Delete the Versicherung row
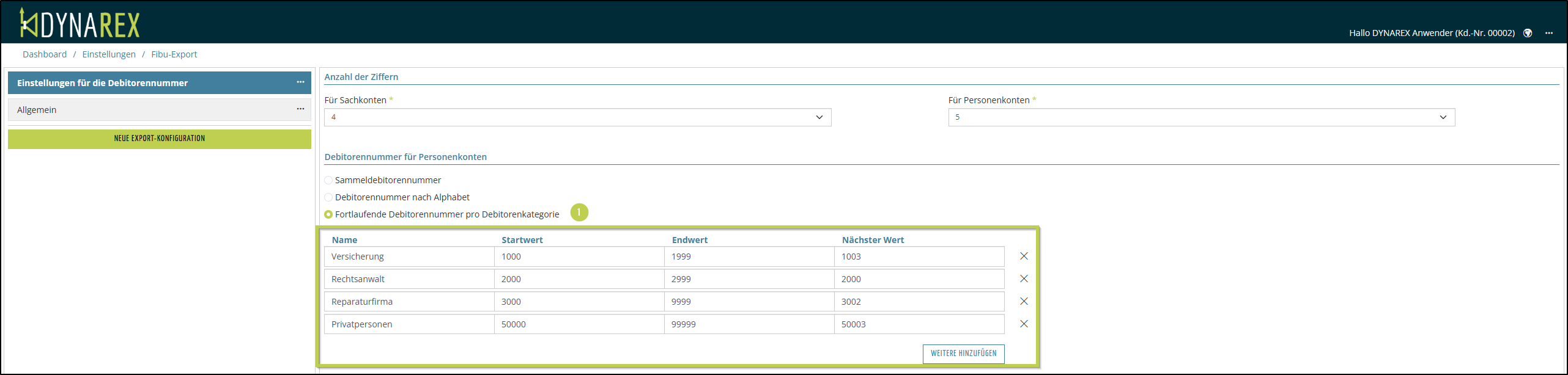 [x=1024, y=257]
